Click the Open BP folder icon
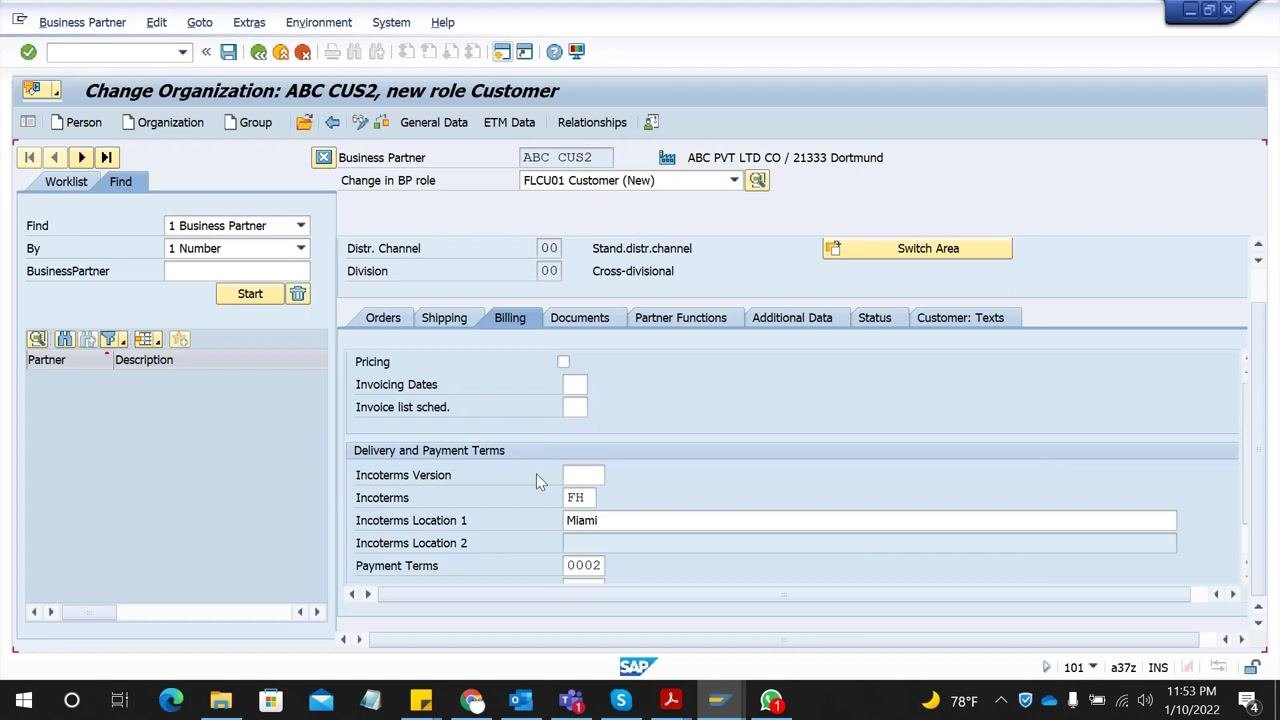 304,122
